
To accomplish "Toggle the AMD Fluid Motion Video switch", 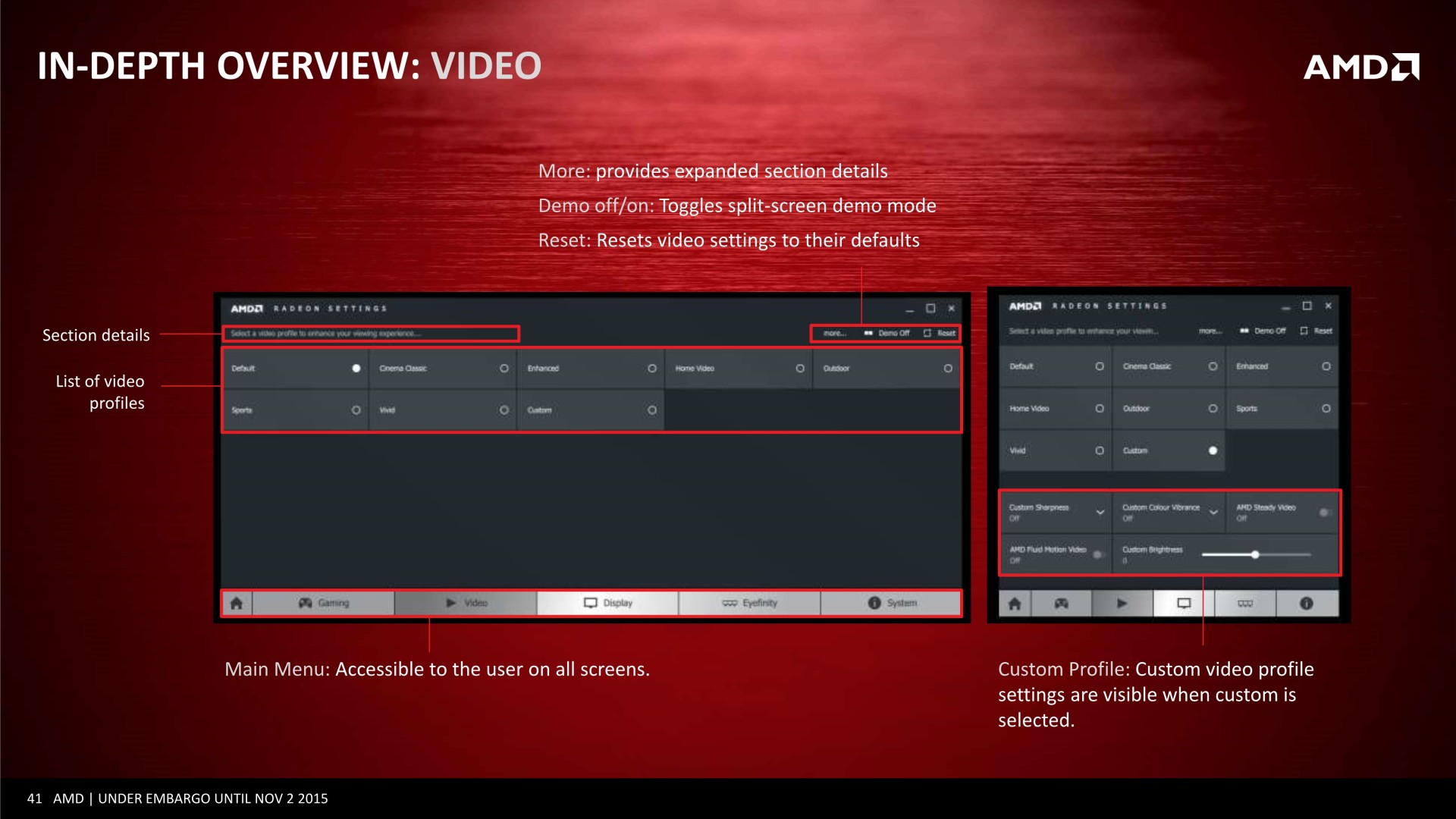I will pyautogui.click(x=1097, y=554).
